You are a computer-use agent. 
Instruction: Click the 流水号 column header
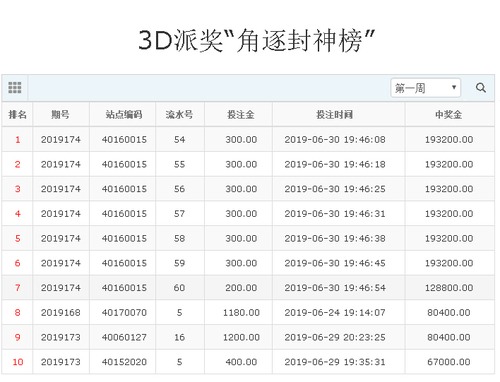tap(179, 115)
